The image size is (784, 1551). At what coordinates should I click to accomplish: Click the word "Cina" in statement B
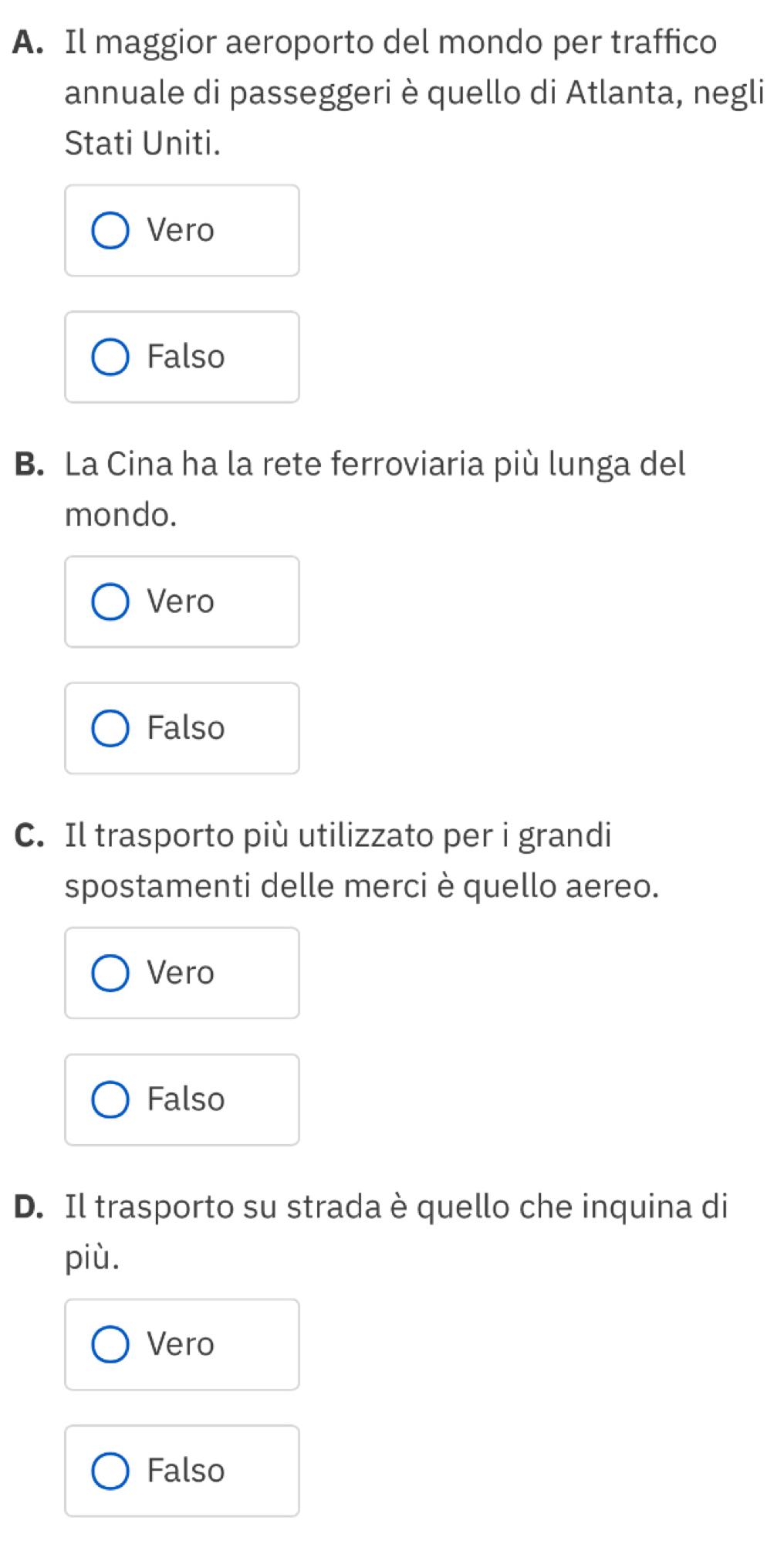click(x=140, y=464)
